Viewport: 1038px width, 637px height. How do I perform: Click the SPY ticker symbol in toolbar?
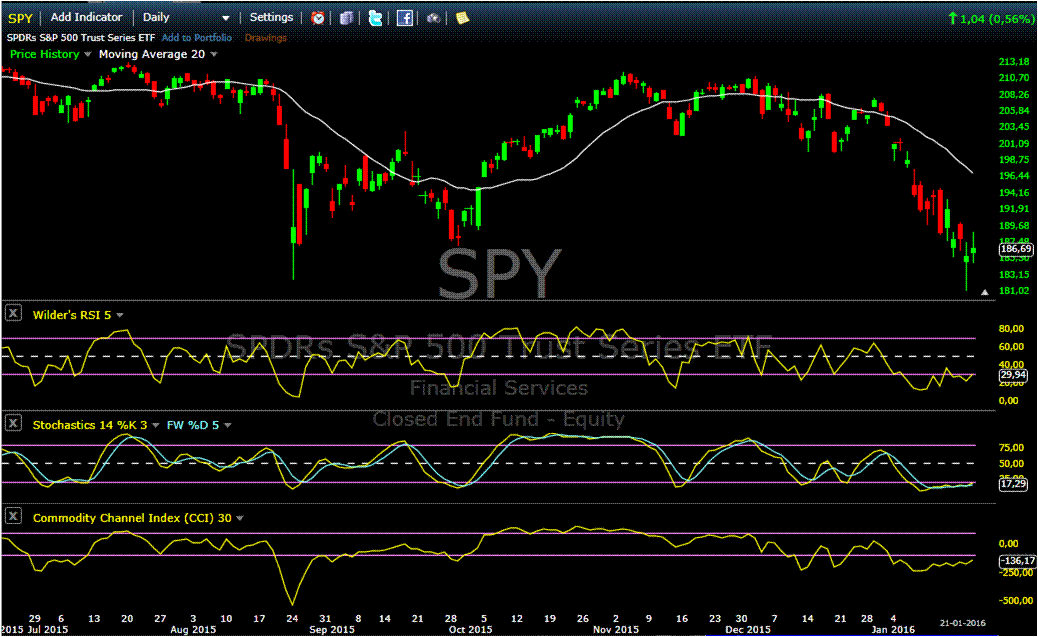pyautogui.click(x=20, y=18)
